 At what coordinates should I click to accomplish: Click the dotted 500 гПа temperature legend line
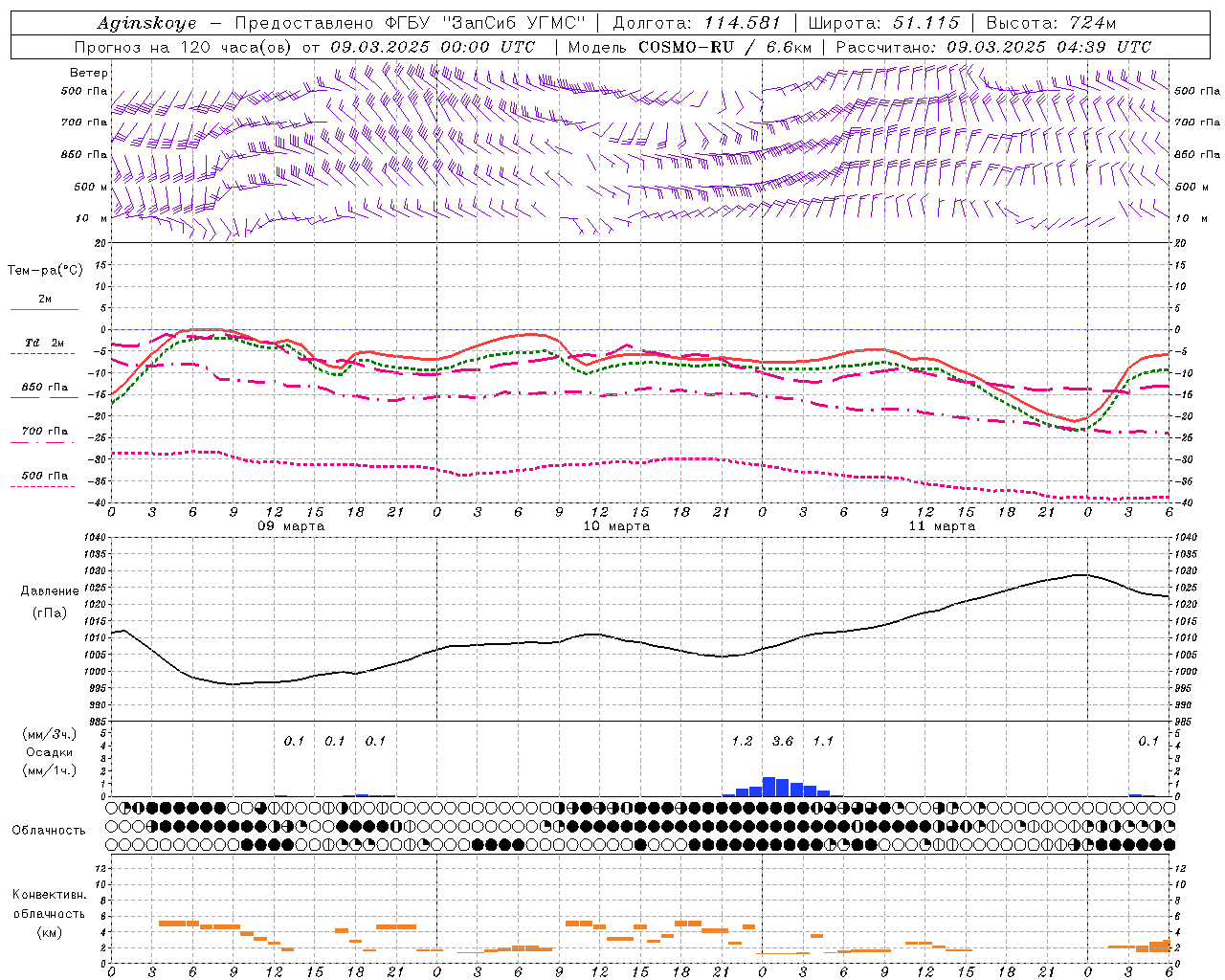click(x=42, y=486)
